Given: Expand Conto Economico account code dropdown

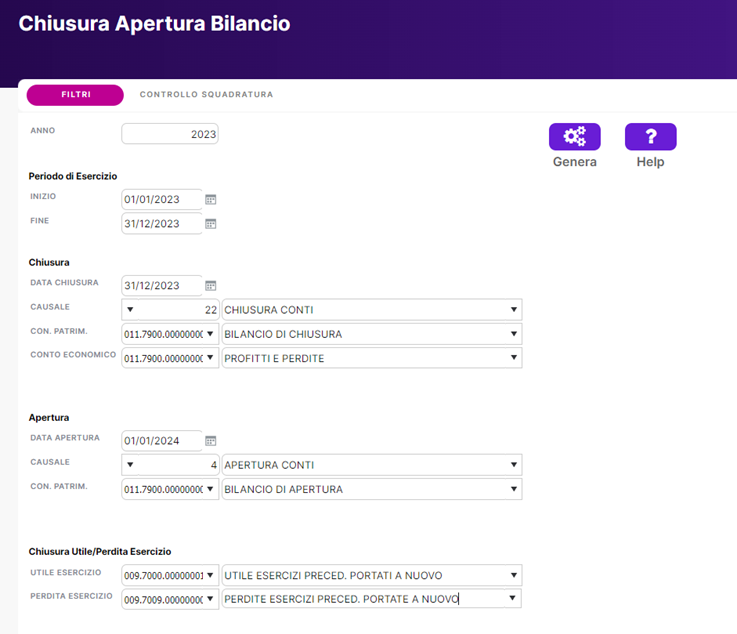Looking at the screenshot, I should 210,358.
